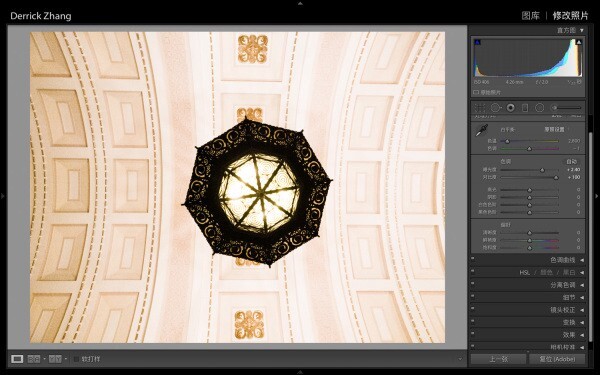600x375 pixels.
Task: Expand the 变换 transform panel
Action: click(582, 323)
